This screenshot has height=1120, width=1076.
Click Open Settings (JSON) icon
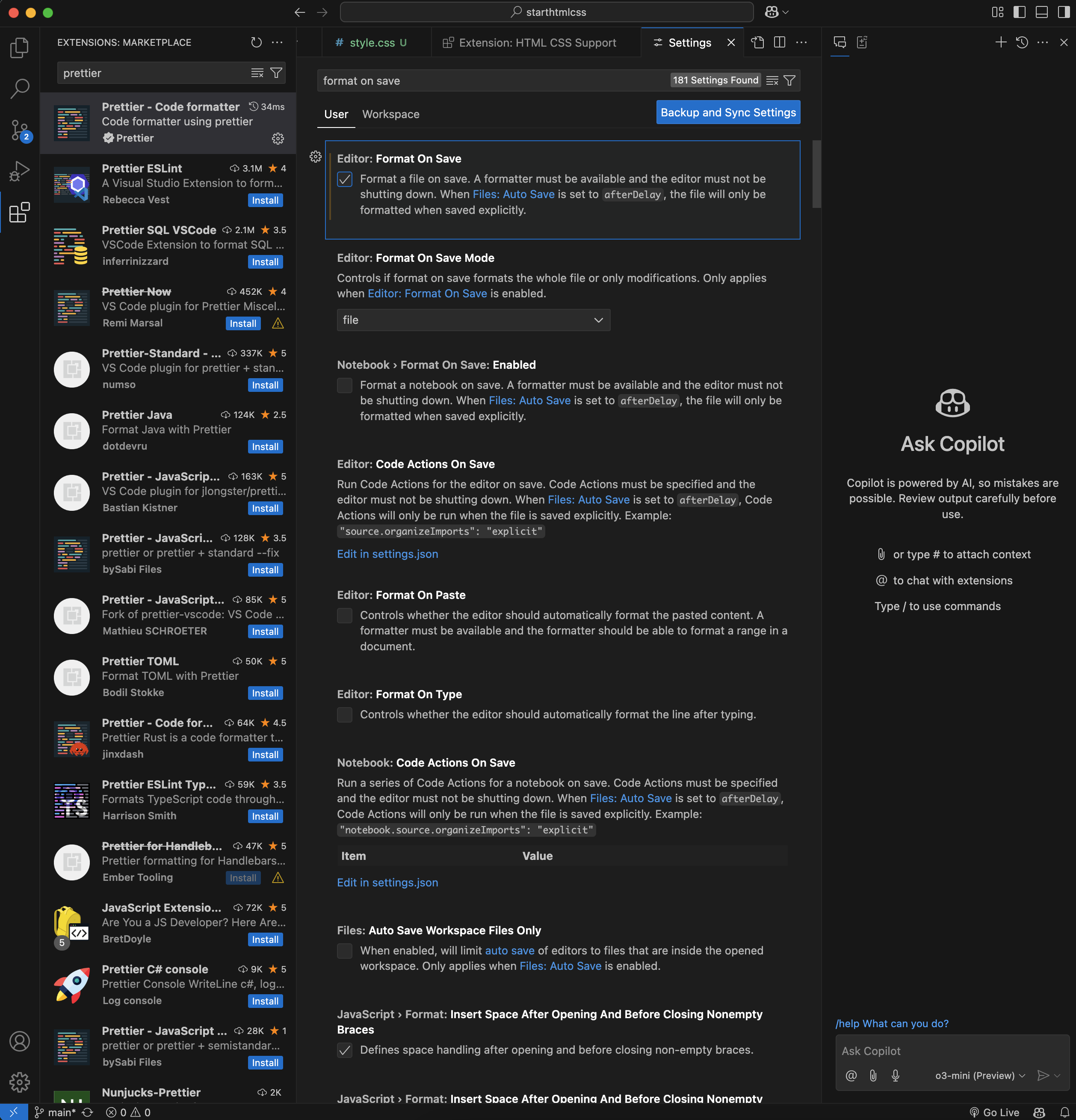pos(758,42)
